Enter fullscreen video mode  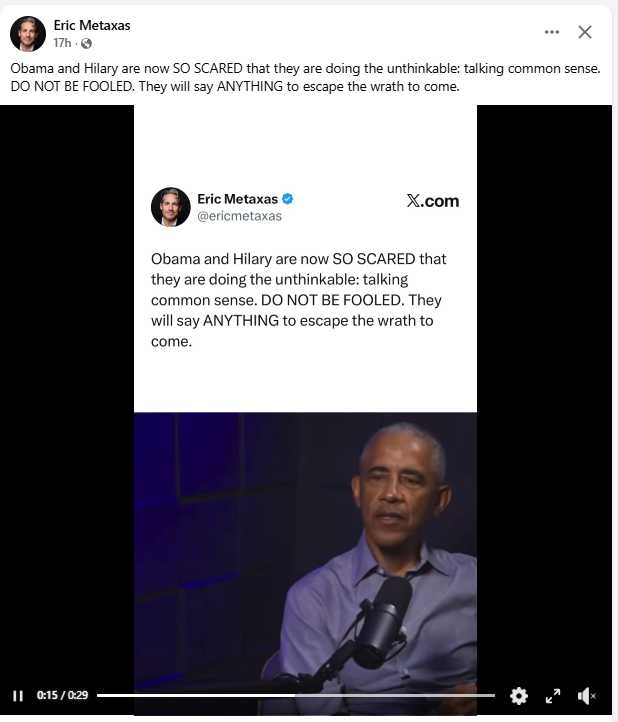[x=553, y=696]
